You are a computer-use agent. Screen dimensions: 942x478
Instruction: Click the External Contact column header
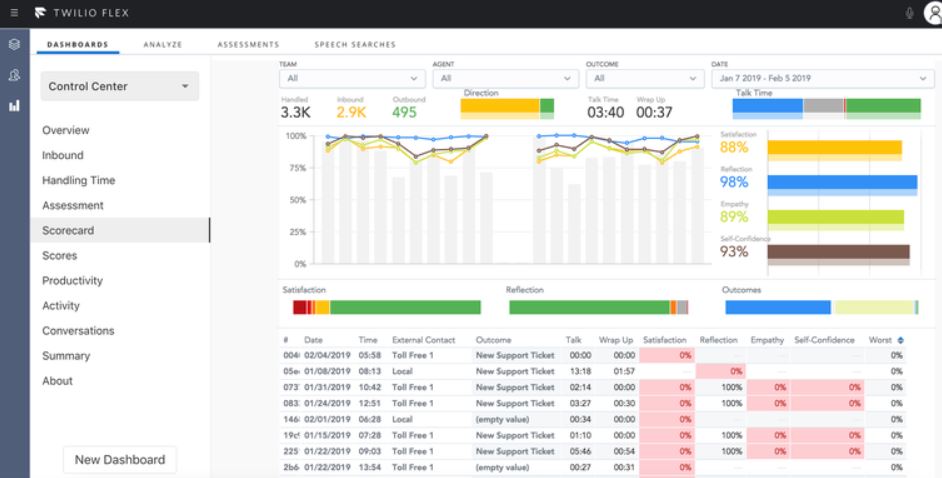pos(424,340)
